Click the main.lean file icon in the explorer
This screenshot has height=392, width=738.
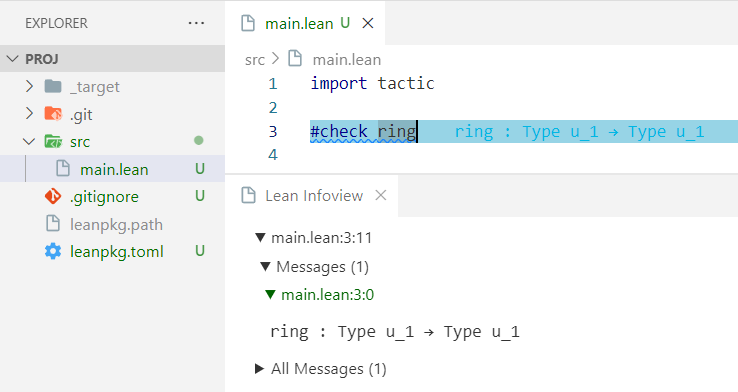click(x=63, y=168)
